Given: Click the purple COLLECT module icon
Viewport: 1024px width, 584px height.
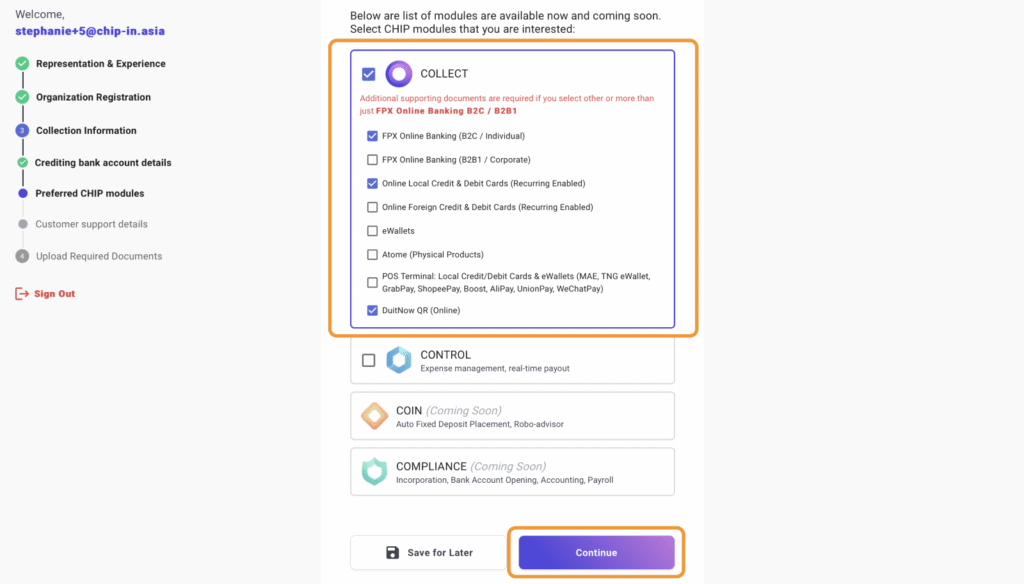Looking at the screenshot, I should click(399, 74).
